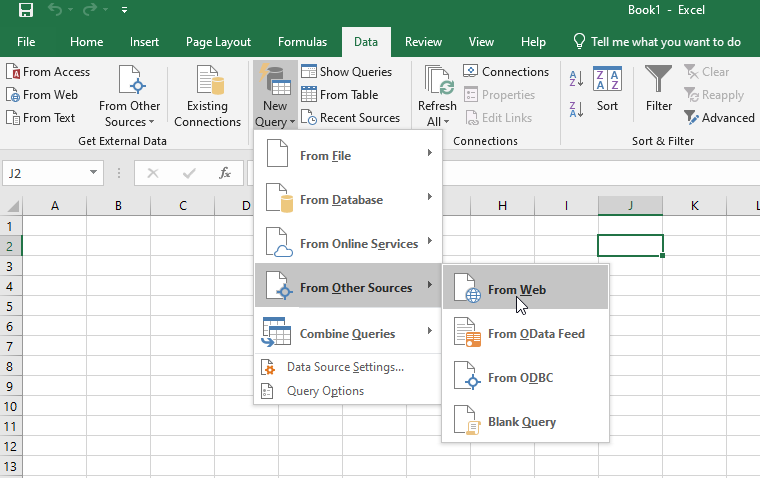Image resolution: width=760 pixels, height=478 pixels.
Task: Click the Insert Function fx icon
Action: [x=225, y=173]
